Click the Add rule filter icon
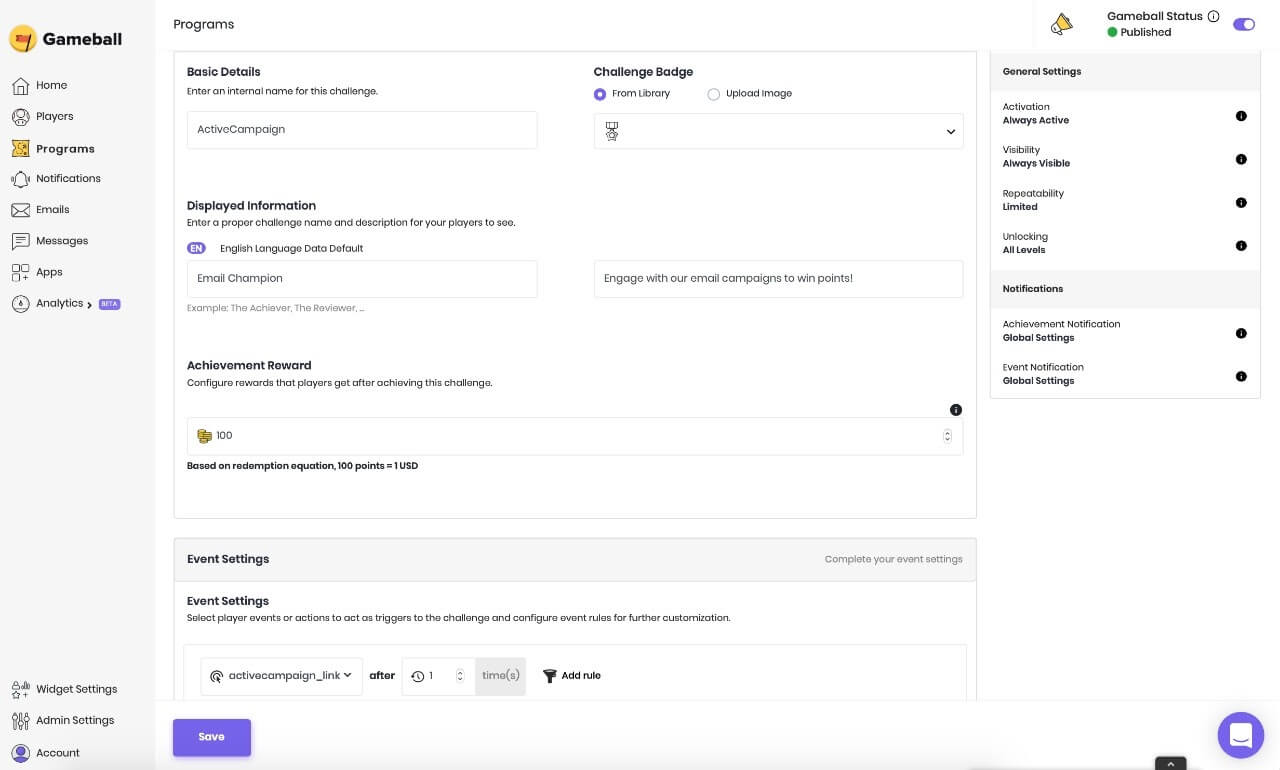The image size is (1280, 770). (549, 676)
